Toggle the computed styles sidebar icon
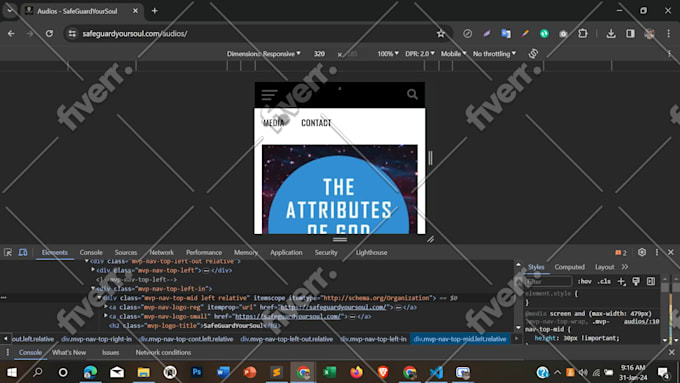The image size is (680, 383). tap(651, 282)
